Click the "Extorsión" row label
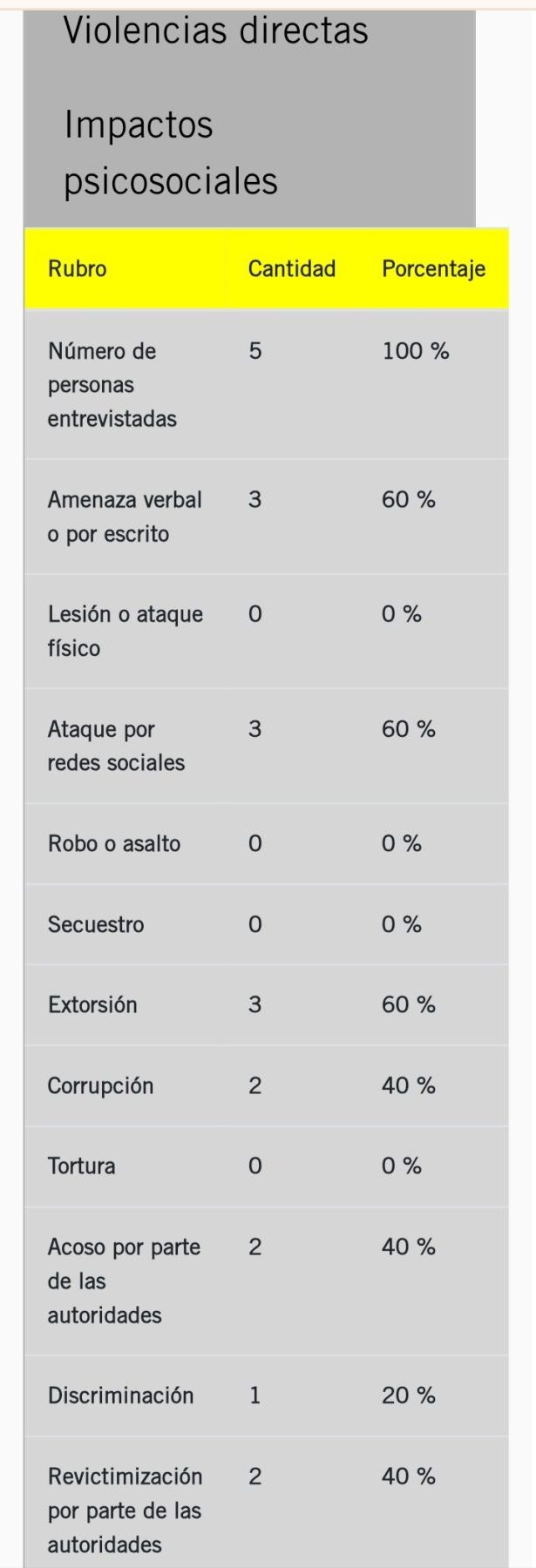The image size is (536, 1568). pos(92,1004)
